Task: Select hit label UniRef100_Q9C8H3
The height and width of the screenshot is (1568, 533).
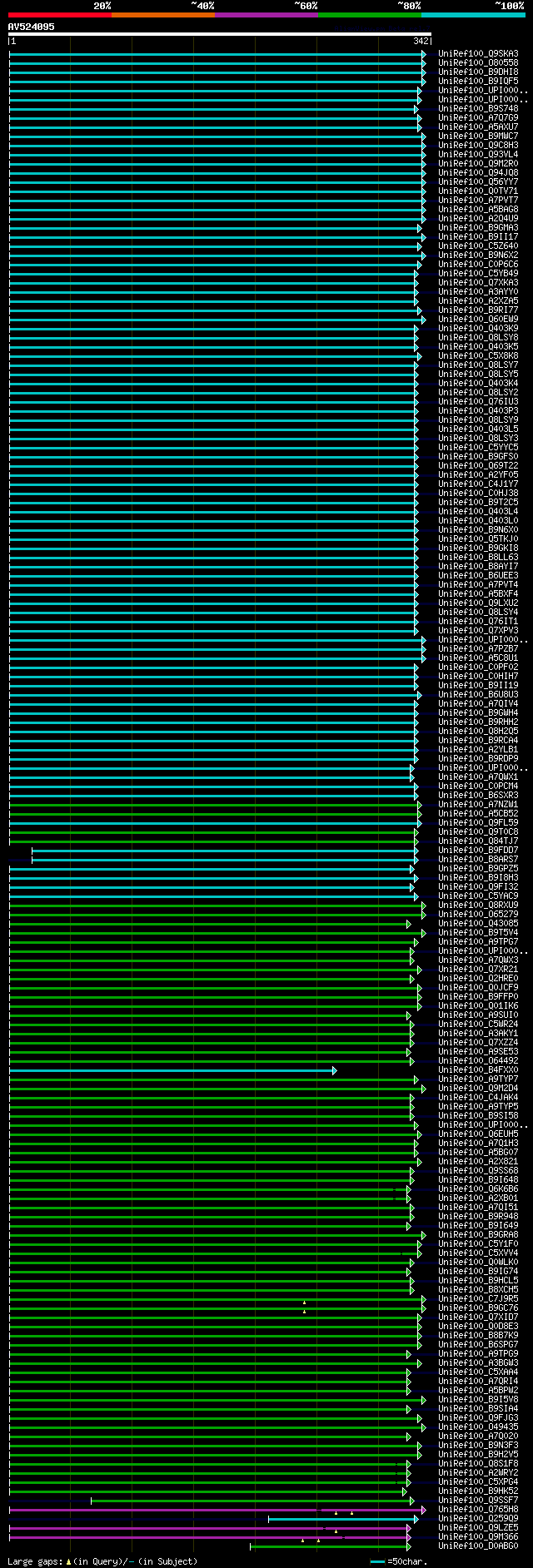Action: [x=478, y=146]
